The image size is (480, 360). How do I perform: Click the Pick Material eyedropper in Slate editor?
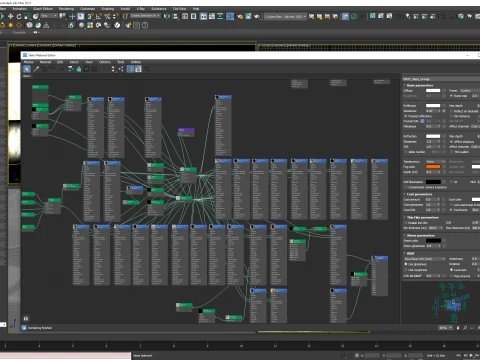36,69
